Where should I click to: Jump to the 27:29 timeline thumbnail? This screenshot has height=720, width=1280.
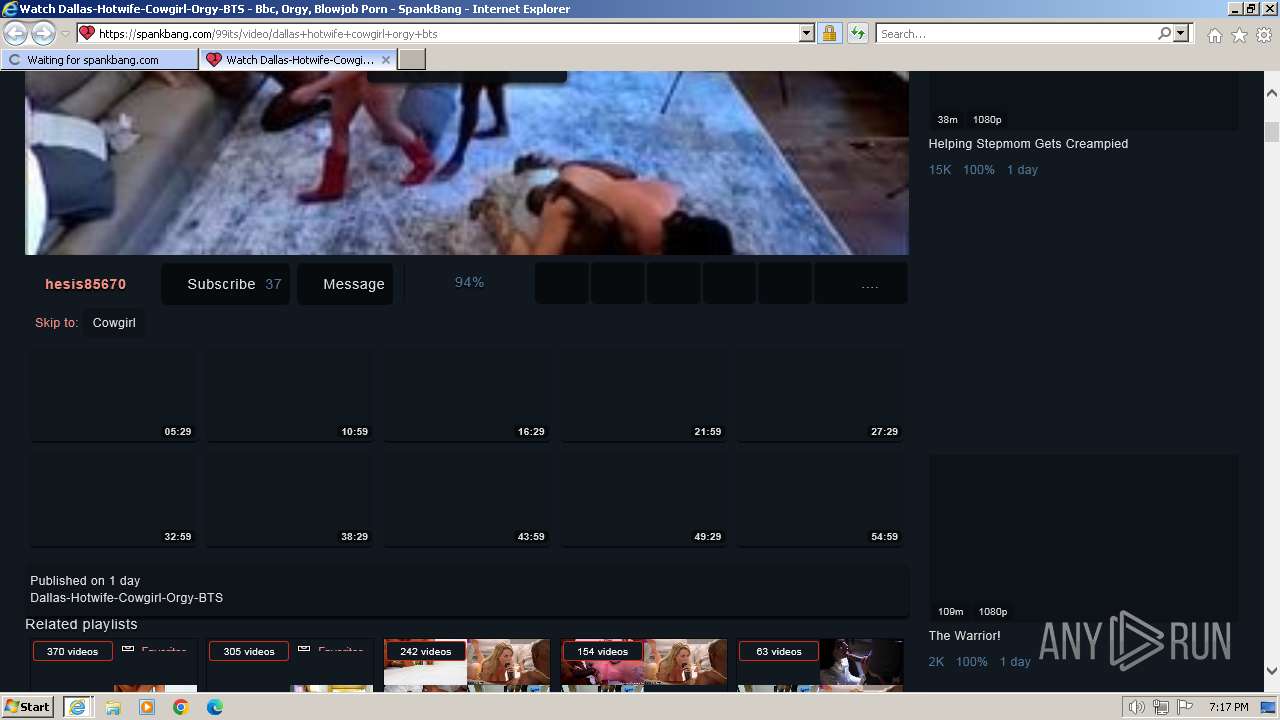click(821, 394)
